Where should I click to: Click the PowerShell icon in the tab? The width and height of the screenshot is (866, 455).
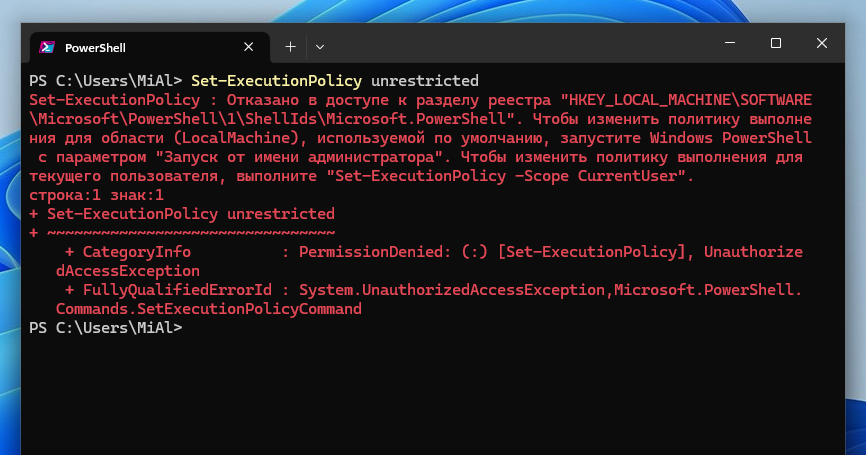(x=46, y=47)
